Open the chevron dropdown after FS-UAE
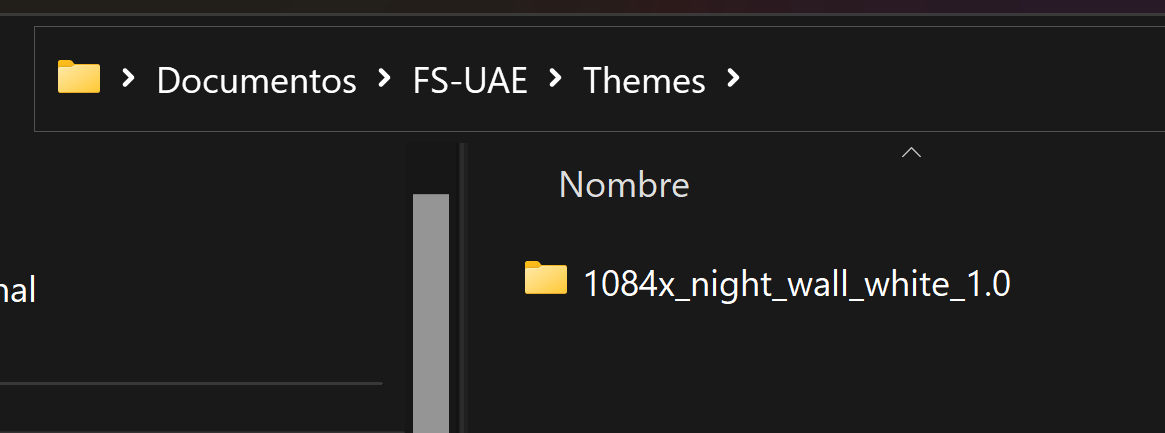The image size is (1165, 433). click(x=555, y=77)
